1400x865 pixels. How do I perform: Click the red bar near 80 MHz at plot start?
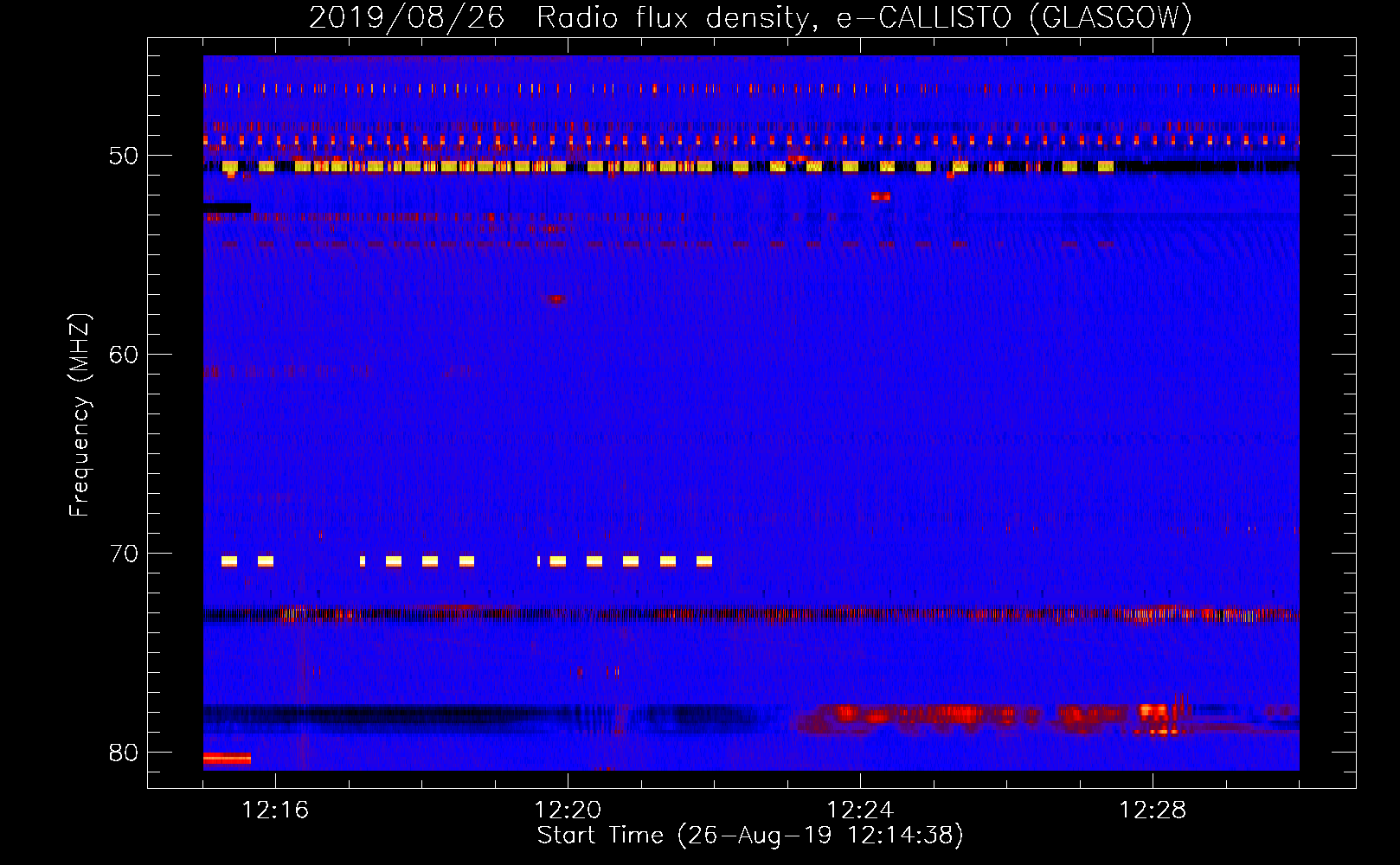coord(227,759)
